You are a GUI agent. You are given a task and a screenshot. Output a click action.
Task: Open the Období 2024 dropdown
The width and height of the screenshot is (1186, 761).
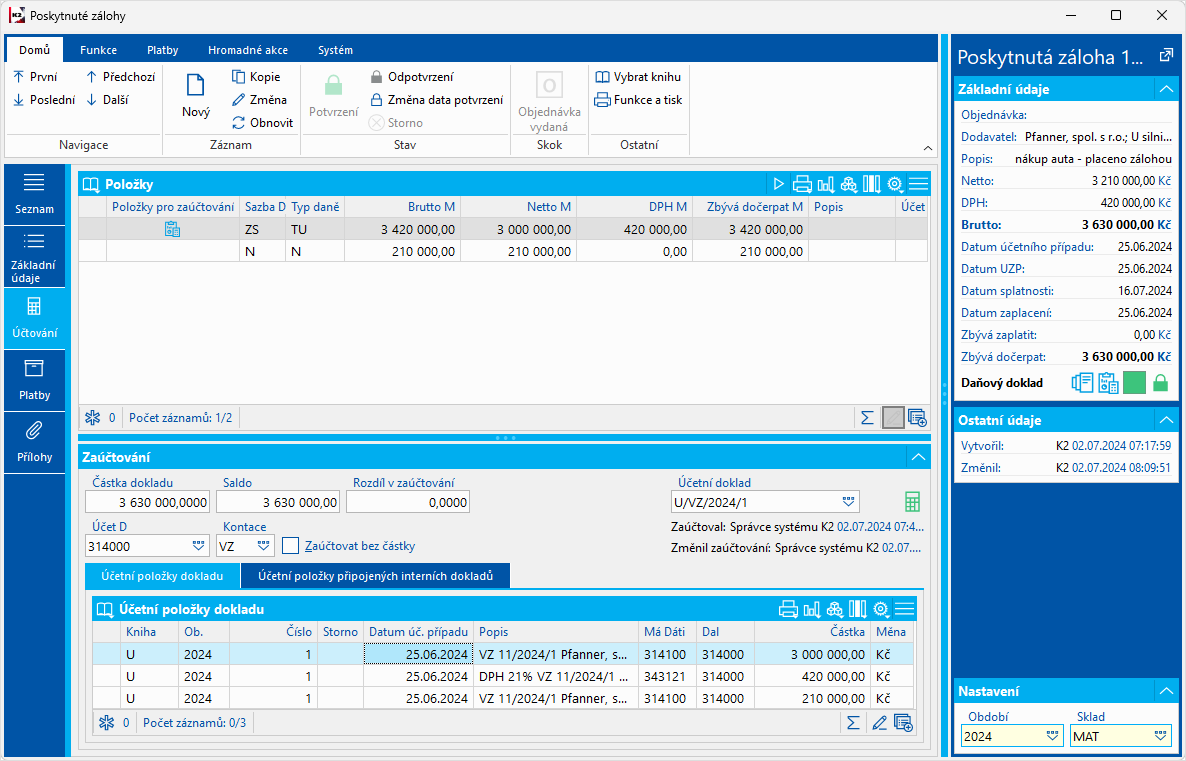(x=1052, y=736)
